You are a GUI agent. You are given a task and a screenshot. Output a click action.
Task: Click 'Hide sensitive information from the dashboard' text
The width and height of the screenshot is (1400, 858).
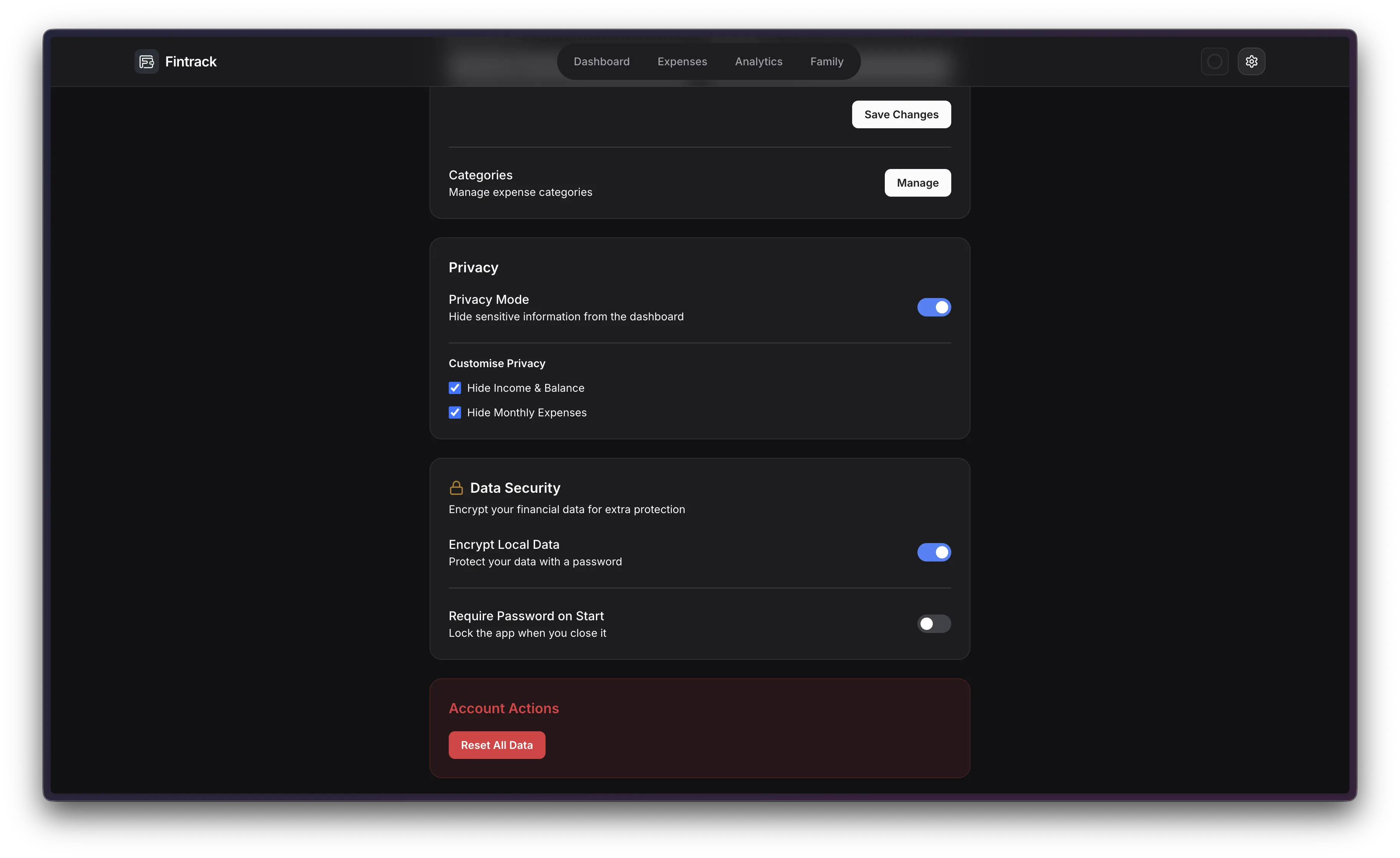(x=566, y=317)
